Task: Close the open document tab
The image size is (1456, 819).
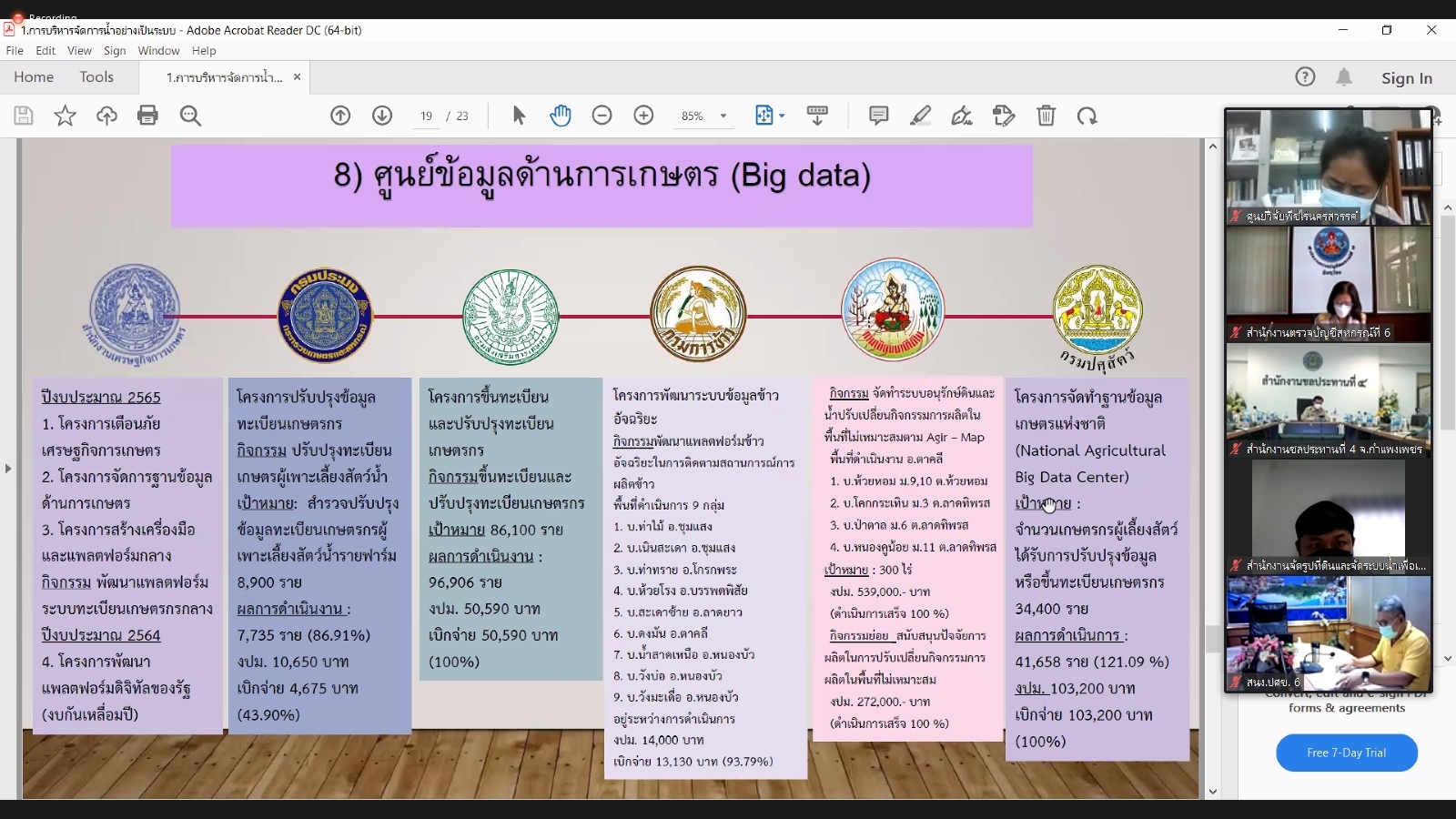Action: (297, 77)
